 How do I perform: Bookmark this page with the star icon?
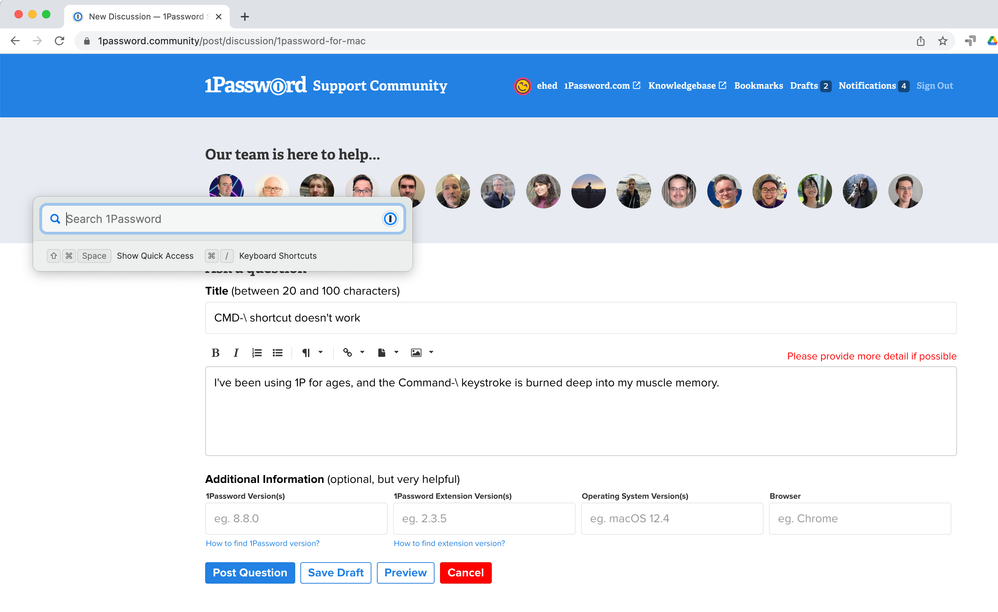coord(943,41)
